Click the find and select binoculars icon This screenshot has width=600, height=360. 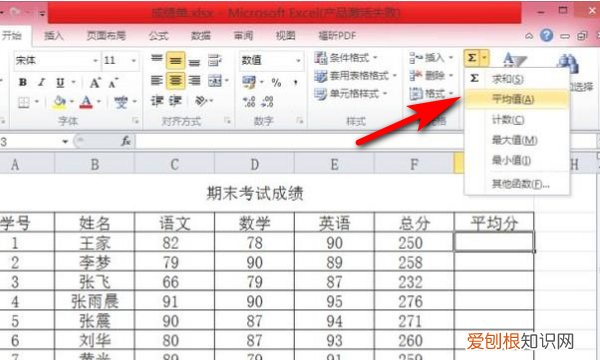point(568,63)
